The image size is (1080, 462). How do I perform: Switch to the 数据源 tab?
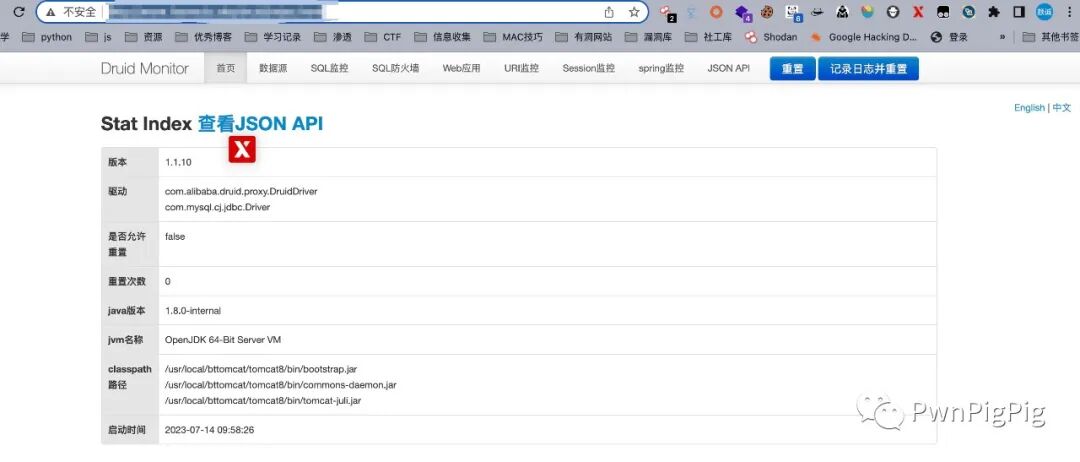coord(273,68)
